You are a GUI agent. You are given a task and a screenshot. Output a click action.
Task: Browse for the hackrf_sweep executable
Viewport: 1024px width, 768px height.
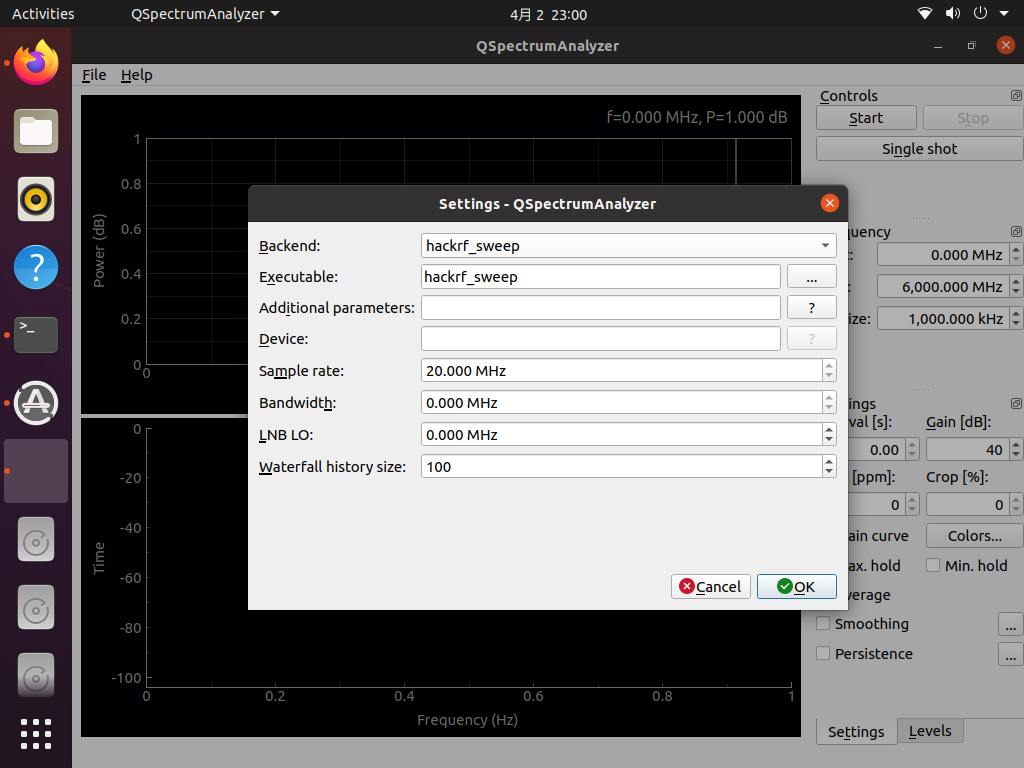pos(811,276)
